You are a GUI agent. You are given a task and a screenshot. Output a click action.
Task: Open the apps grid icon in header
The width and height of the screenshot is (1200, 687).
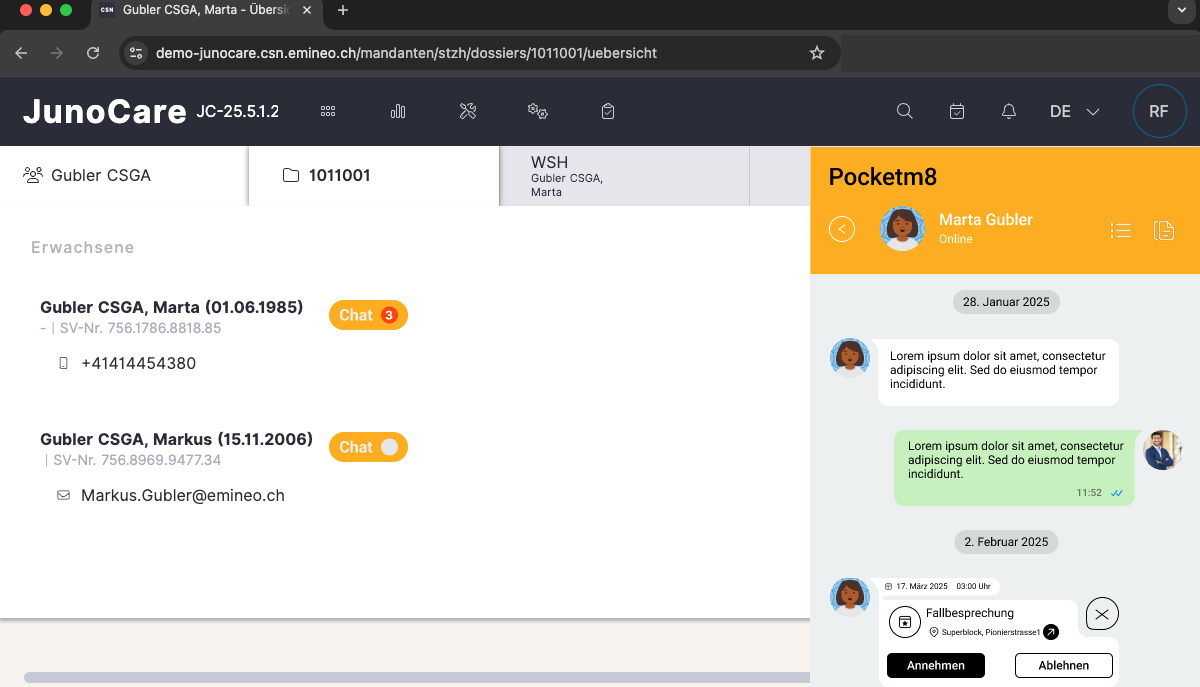(x=328, y=111)
